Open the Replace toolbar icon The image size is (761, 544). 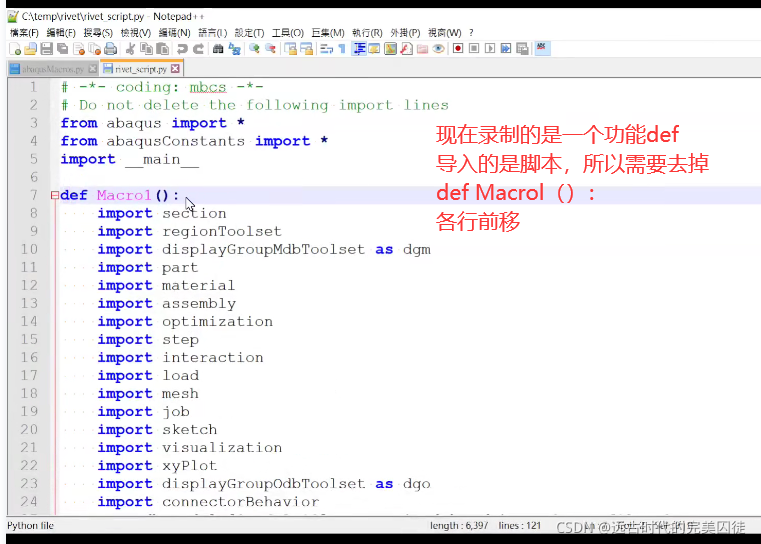coord(234,49)
